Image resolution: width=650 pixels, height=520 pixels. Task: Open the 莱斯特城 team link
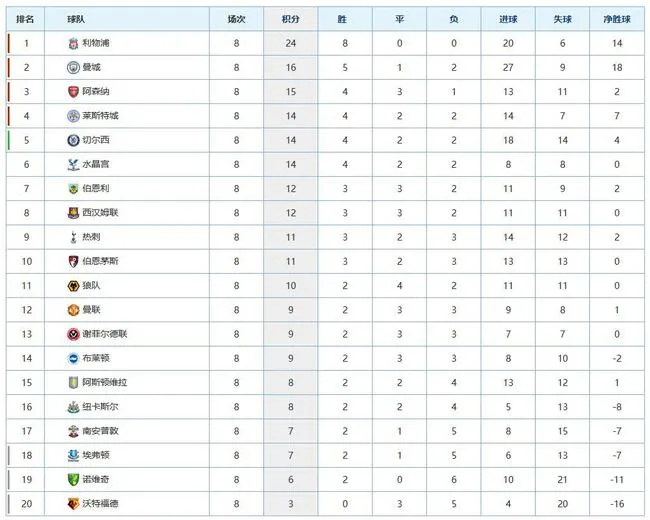pyautogui.click(x=100, y=116)
